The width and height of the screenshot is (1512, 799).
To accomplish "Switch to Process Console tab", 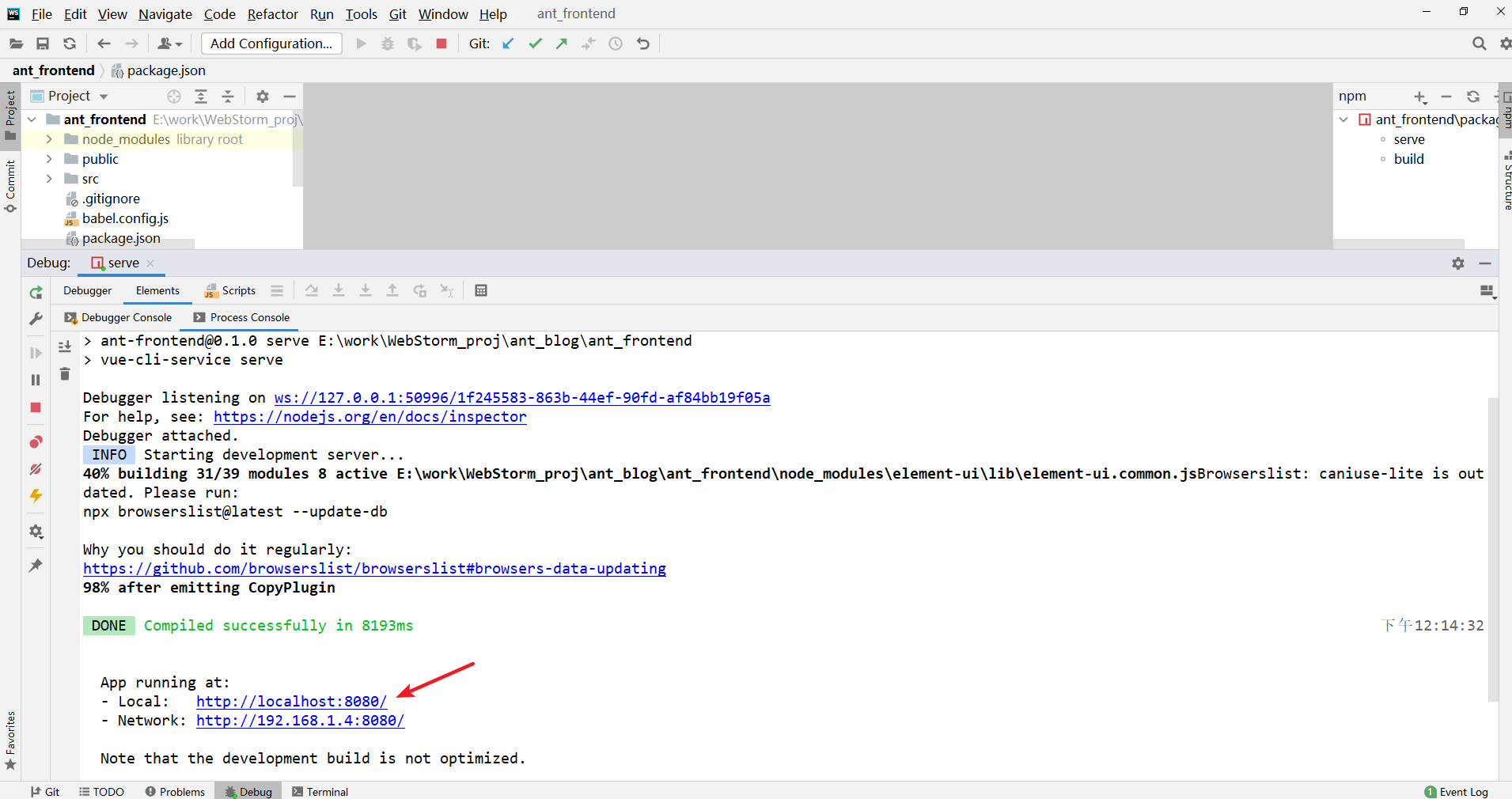I will pyautogui.click(x=242, y=318).
